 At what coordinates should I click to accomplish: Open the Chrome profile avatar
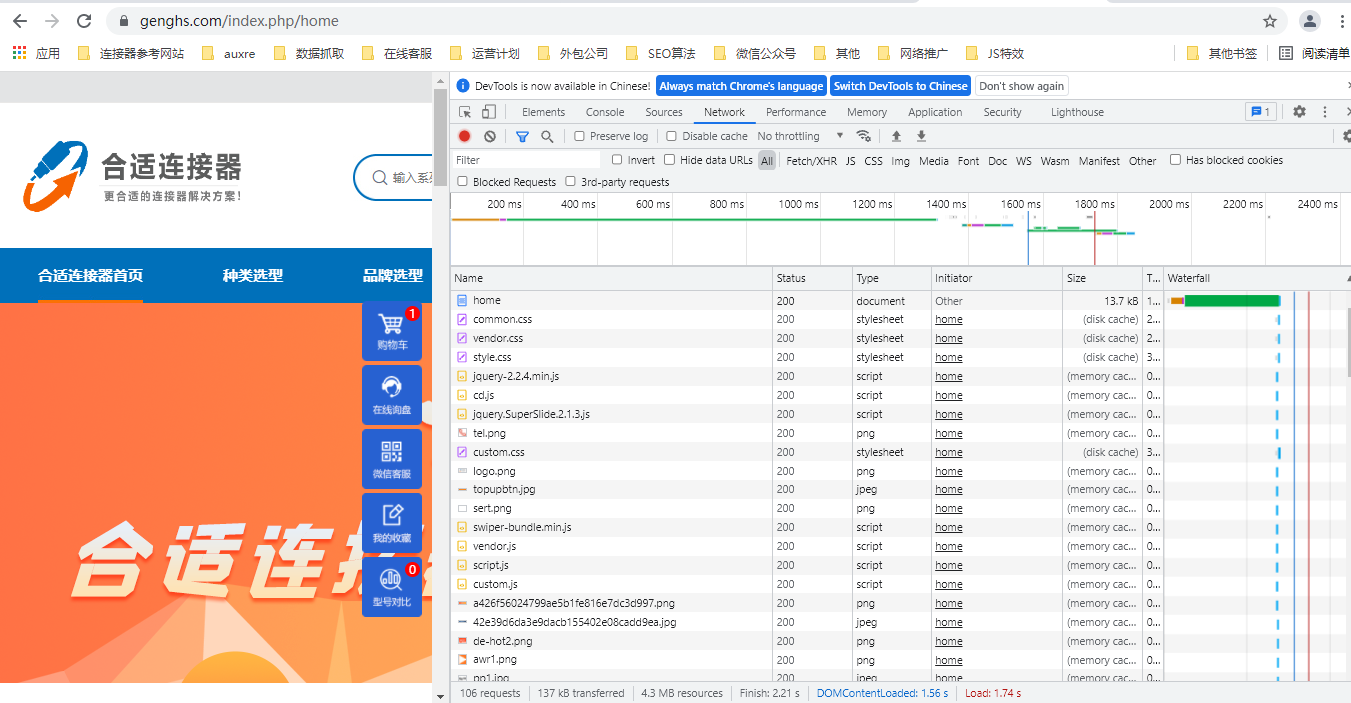(1309, 21)
